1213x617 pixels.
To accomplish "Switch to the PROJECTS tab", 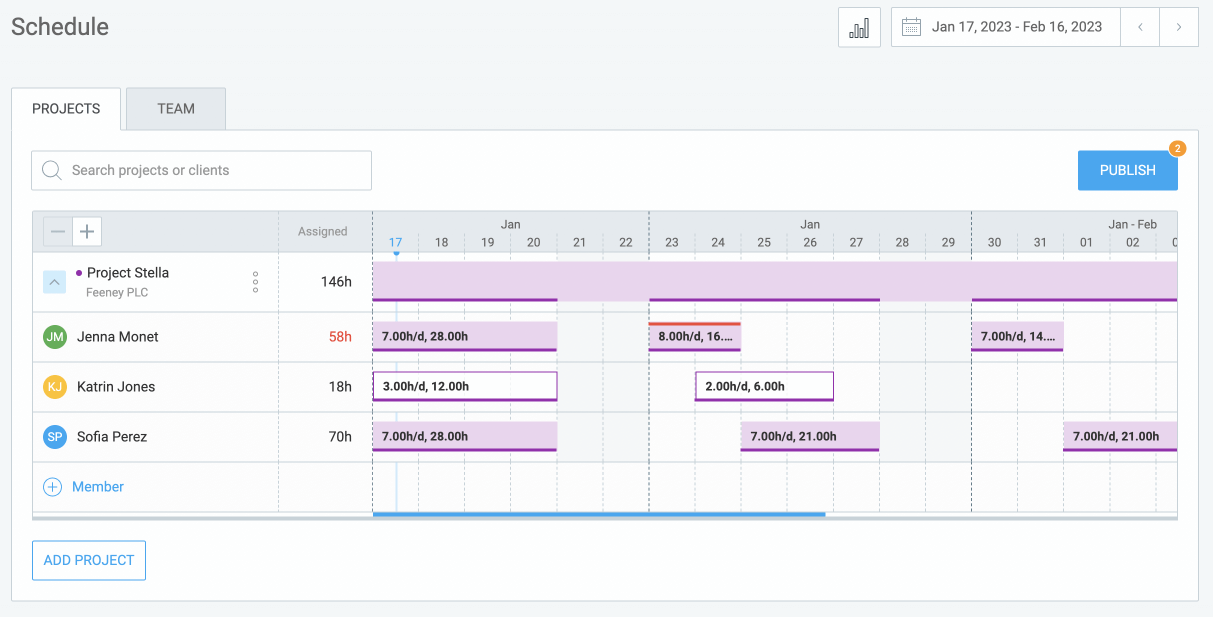I will click(66, 109).
